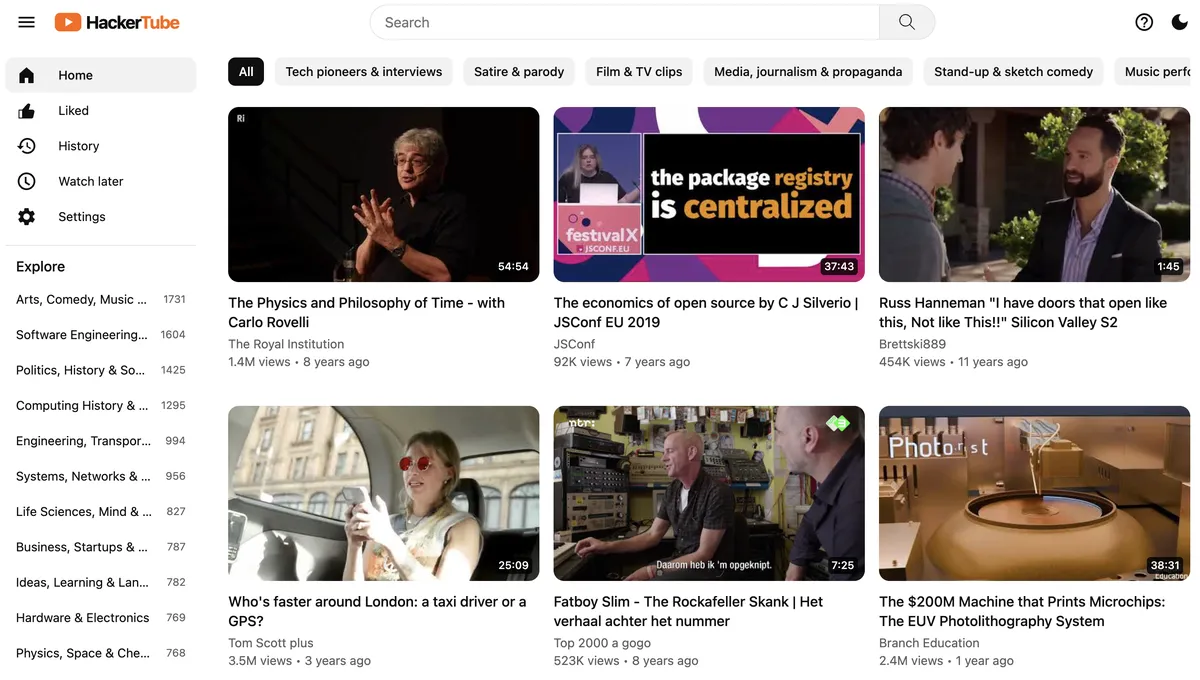Image resolution: width=1200 pixels, height=680 pixels.
Task: Open Ideas, Learning category
Action: 101,582
